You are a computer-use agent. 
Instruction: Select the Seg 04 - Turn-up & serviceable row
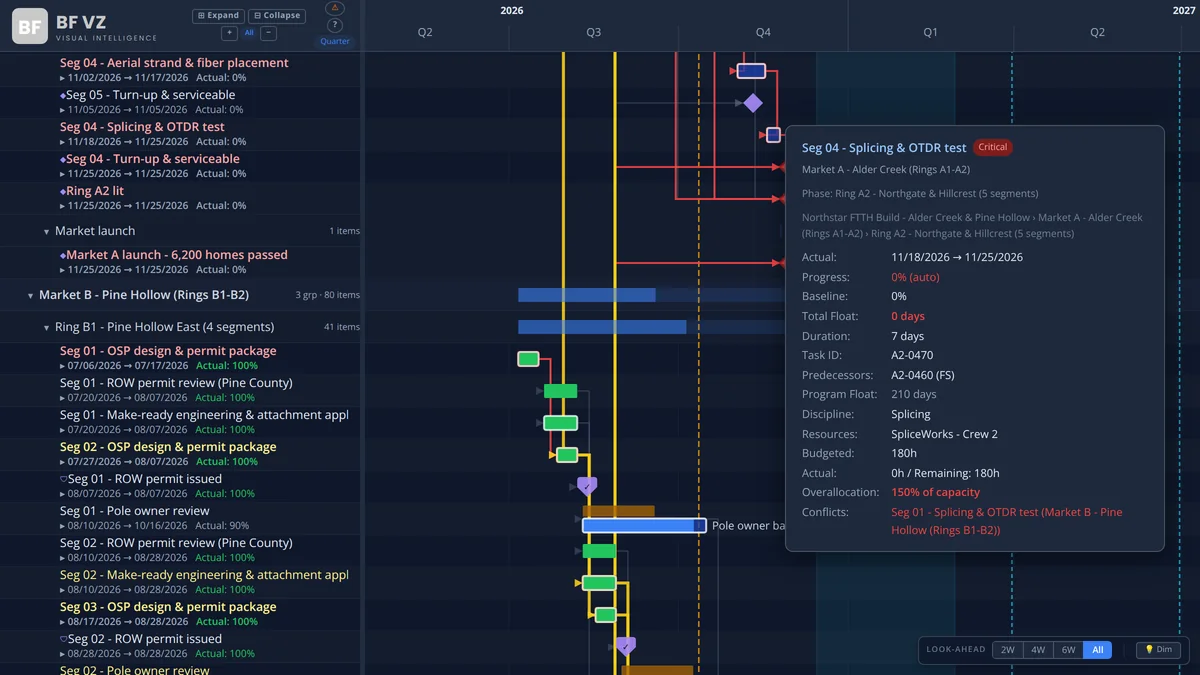point(180,166)
